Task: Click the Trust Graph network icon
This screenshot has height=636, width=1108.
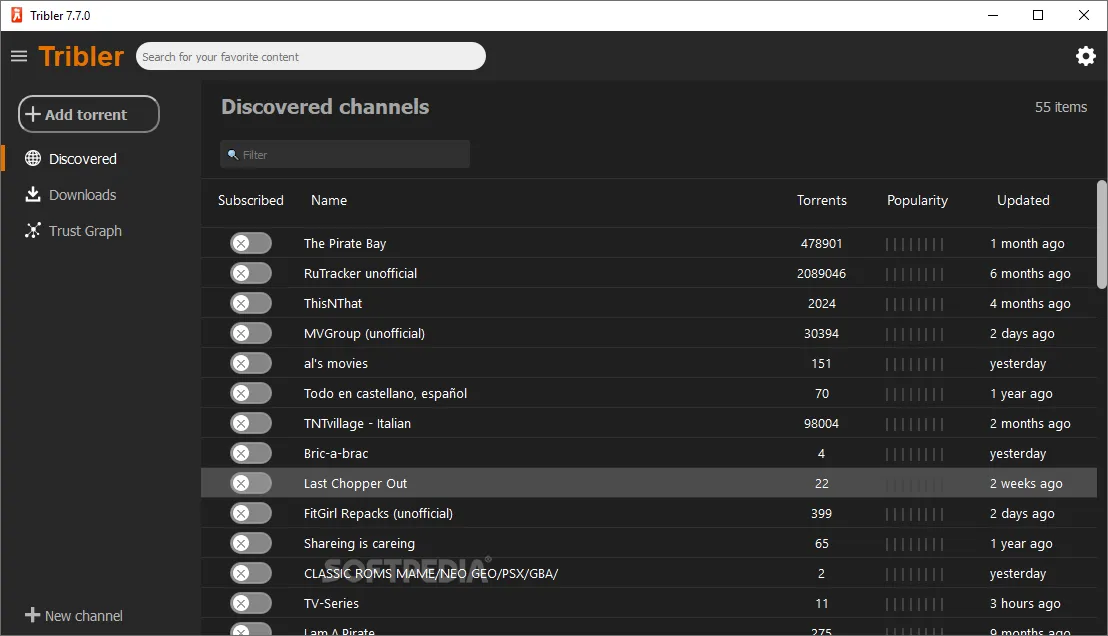Action: (x=33, y=230)
